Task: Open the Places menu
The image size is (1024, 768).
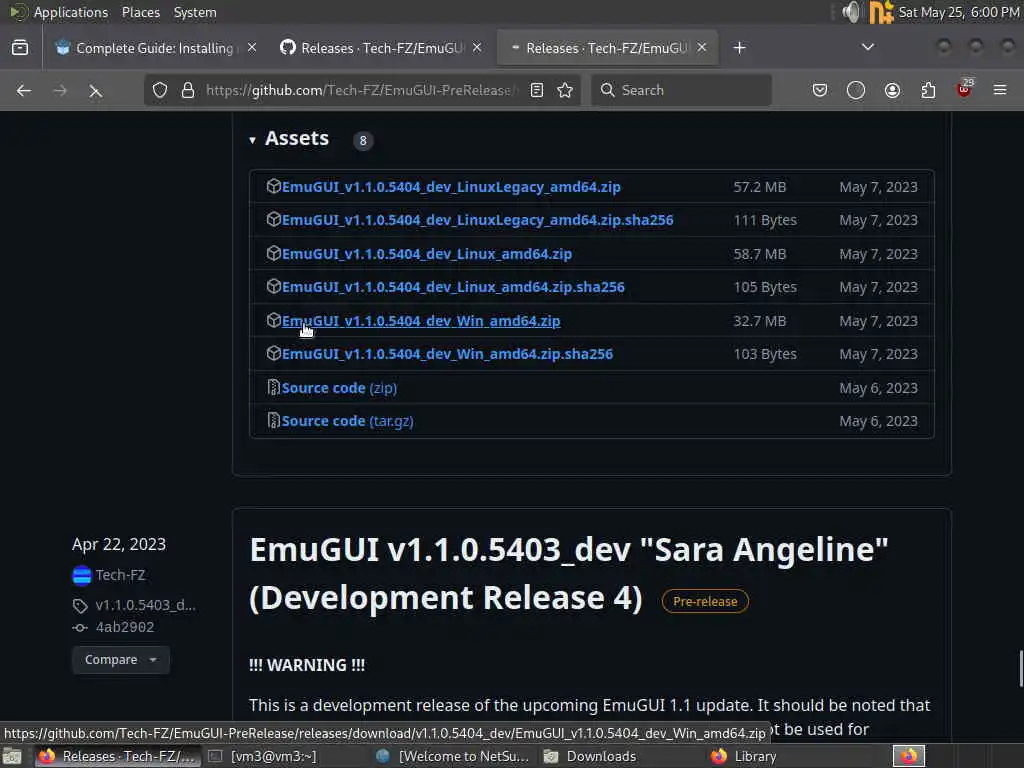Action: (x=141, y=12)
